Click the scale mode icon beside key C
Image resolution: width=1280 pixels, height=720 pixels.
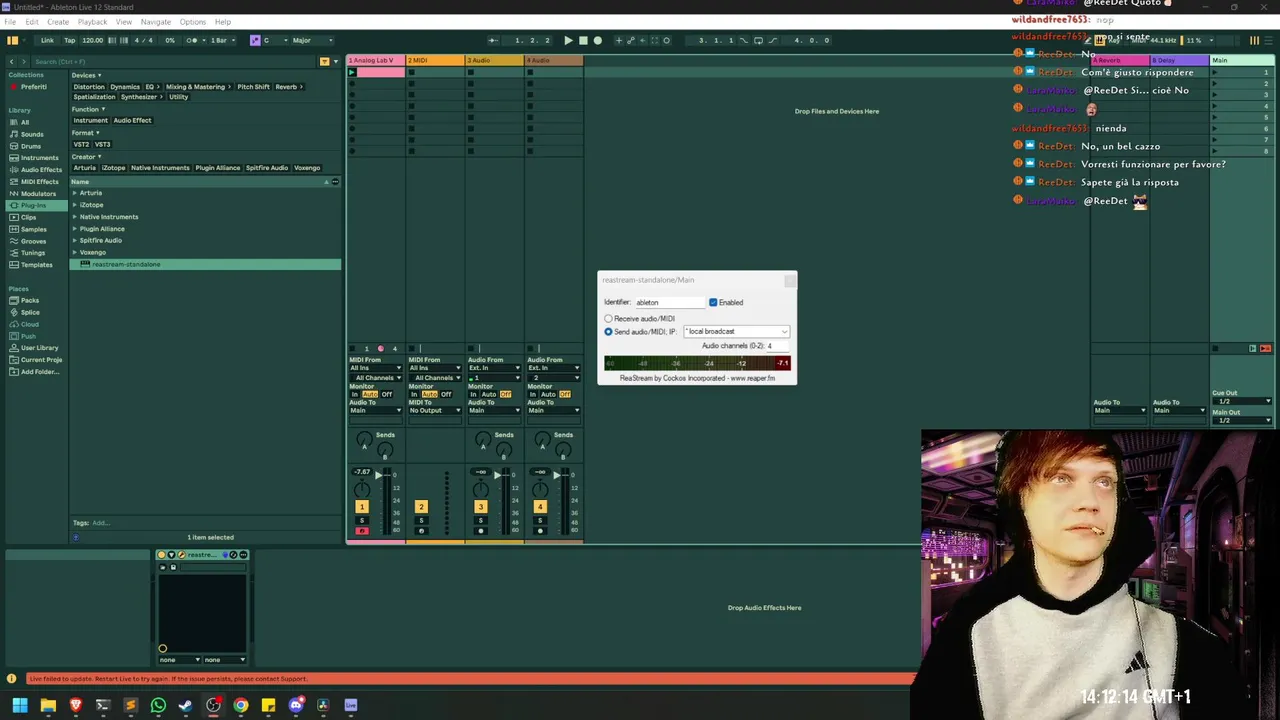[x=255, y=40]
